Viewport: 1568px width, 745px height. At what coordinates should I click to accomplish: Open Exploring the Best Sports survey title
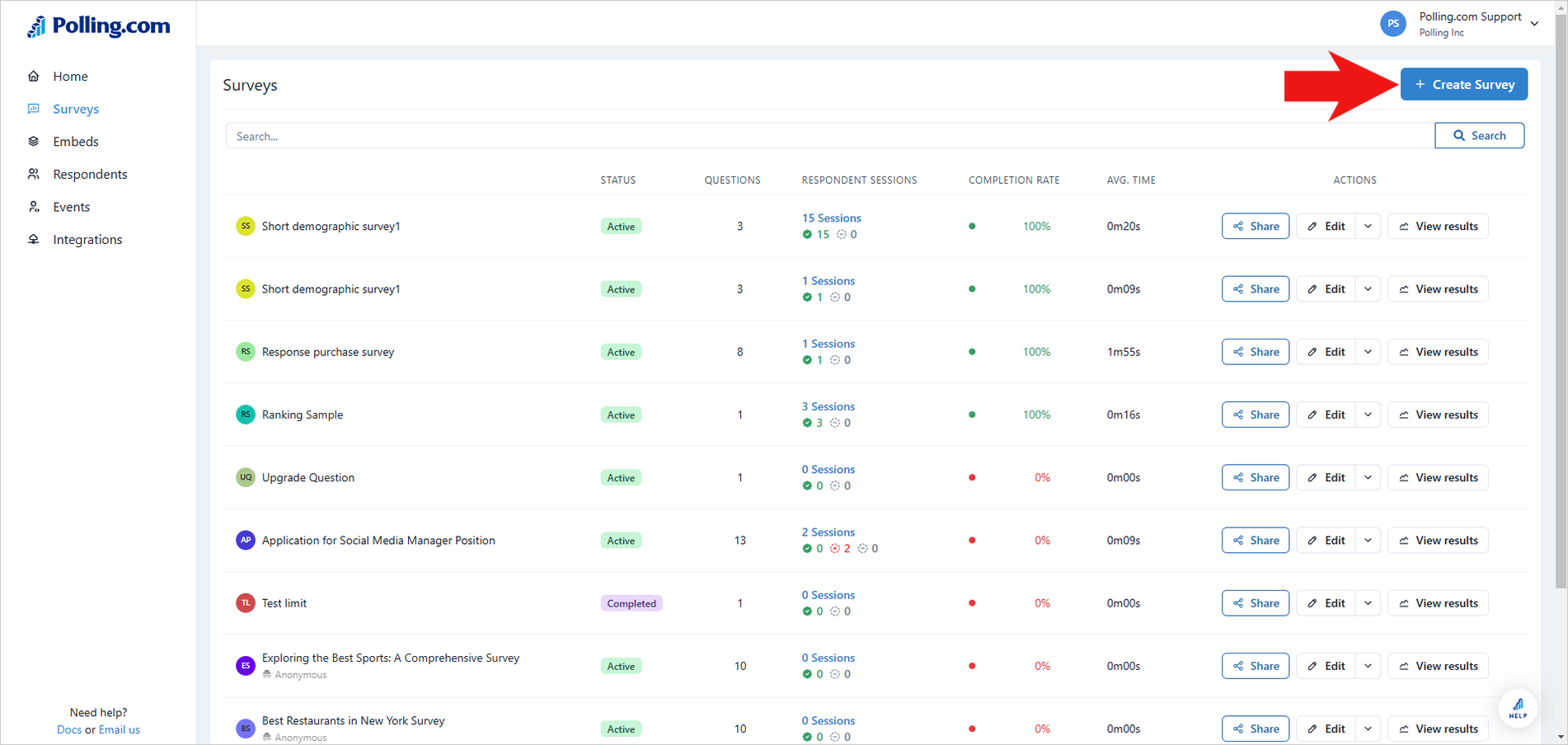coord(391,658)
